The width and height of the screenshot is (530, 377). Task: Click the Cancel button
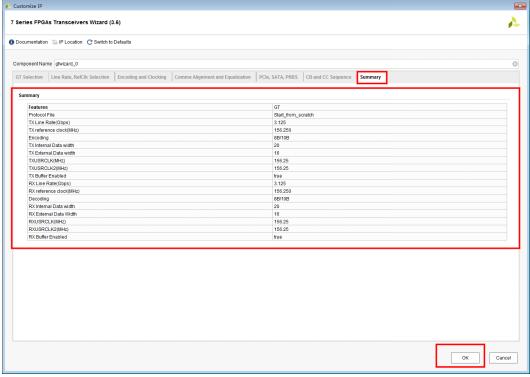[x=503, y=358]
